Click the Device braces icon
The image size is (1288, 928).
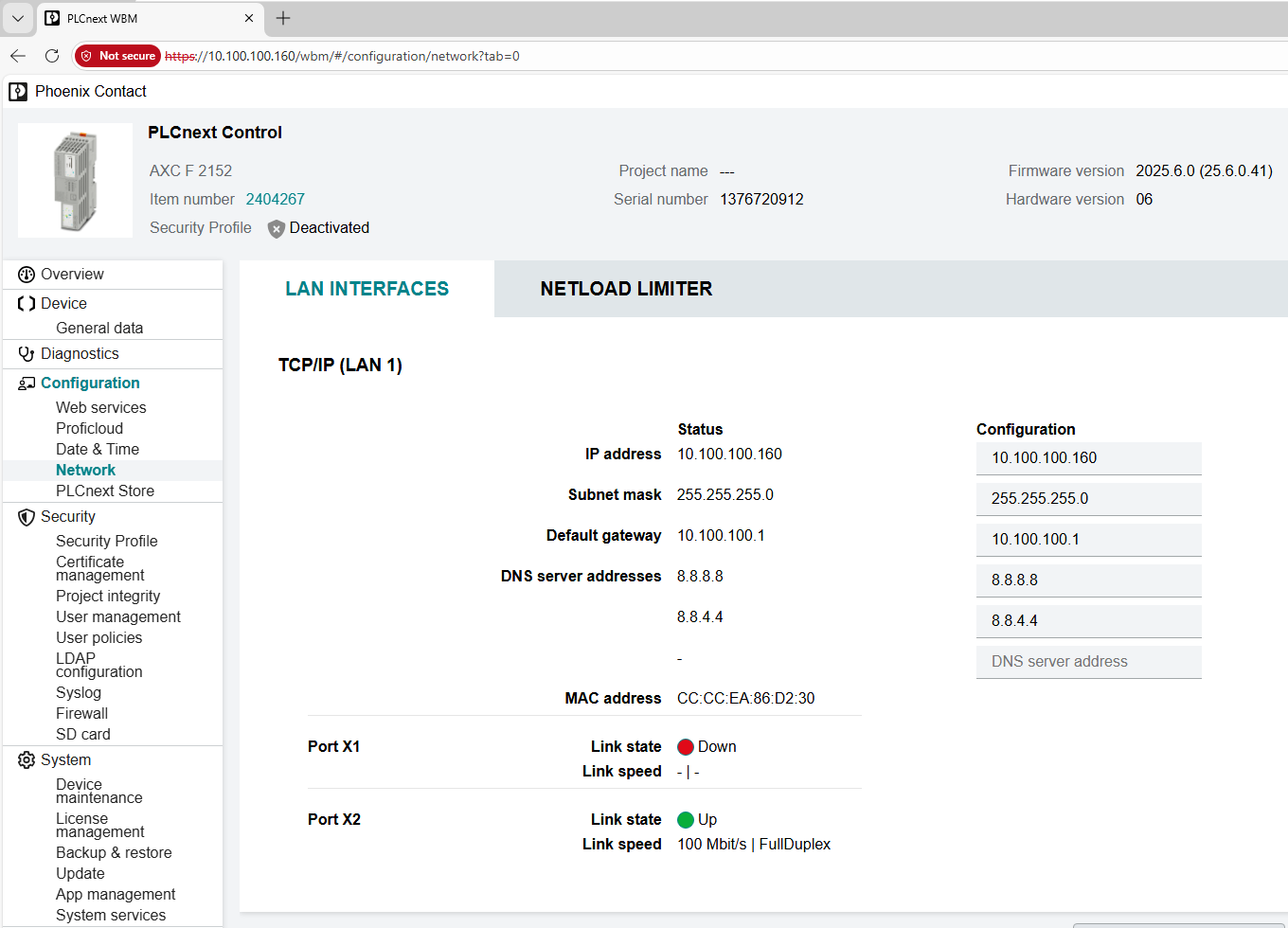click(x=27, y=304)
